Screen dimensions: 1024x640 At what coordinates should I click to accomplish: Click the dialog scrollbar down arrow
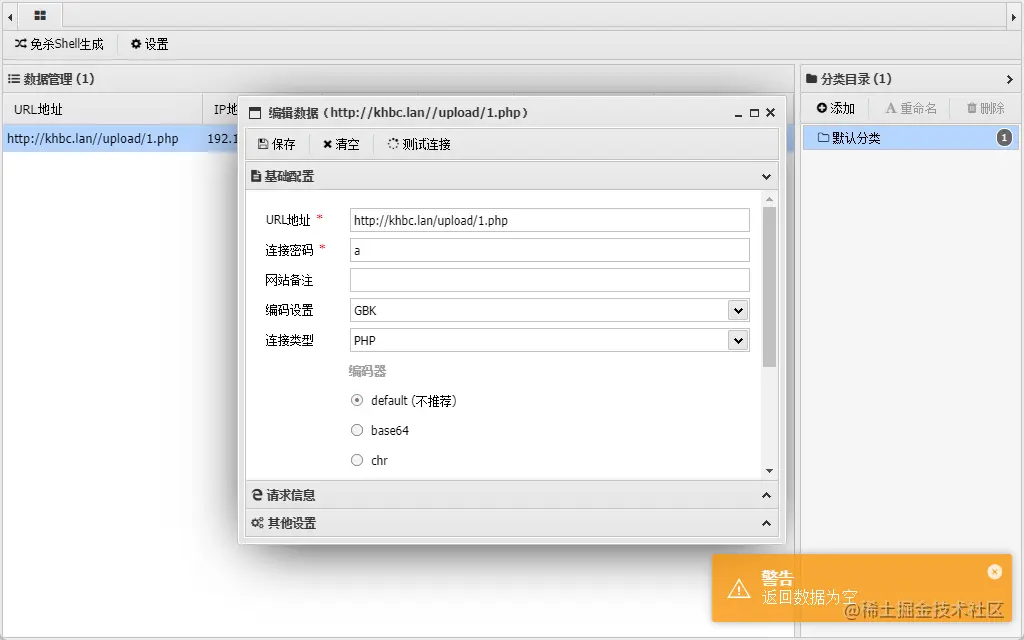[769, 471]
